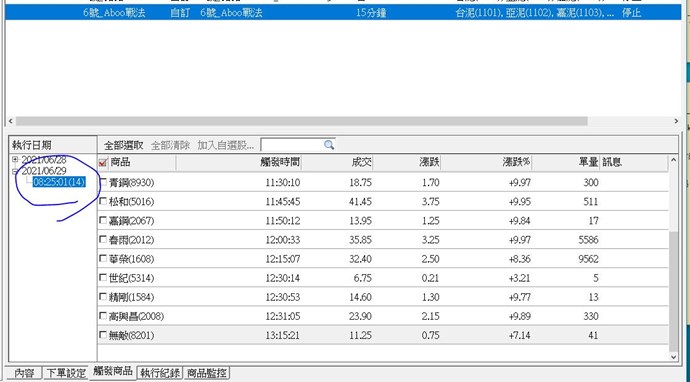Sort by the 單量 column header
The width and height of the screenshot is (690, 382).
[565, 162]
